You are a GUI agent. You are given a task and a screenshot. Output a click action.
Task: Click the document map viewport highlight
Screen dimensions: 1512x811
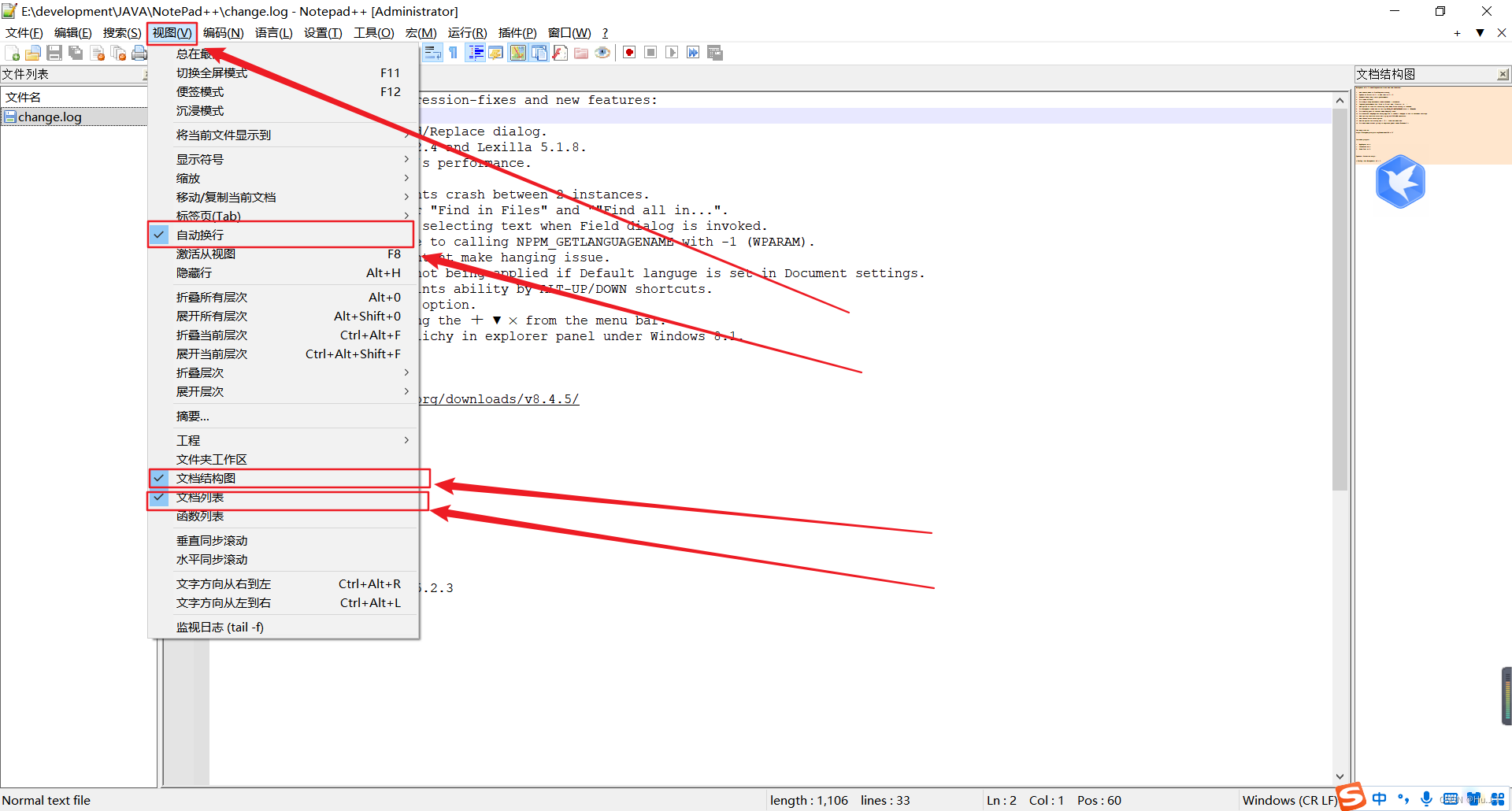(1433, 125)
